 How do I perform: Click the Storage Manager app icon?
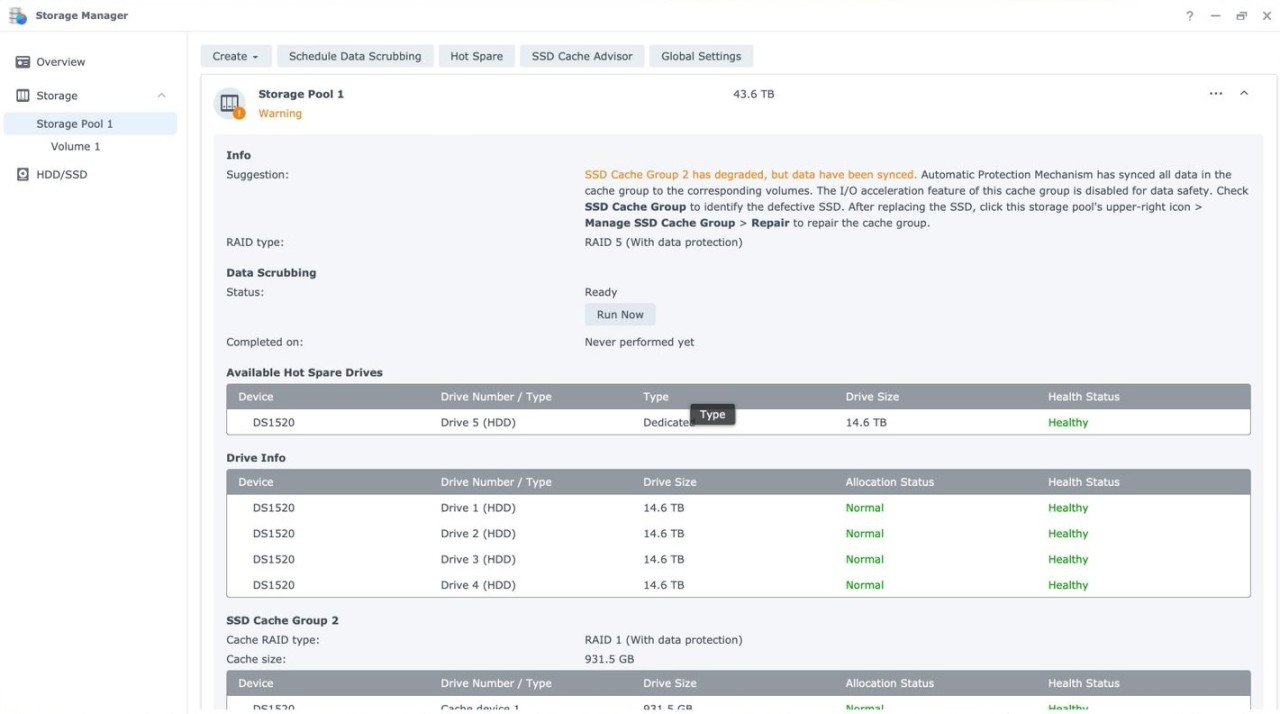pos(18,16)
